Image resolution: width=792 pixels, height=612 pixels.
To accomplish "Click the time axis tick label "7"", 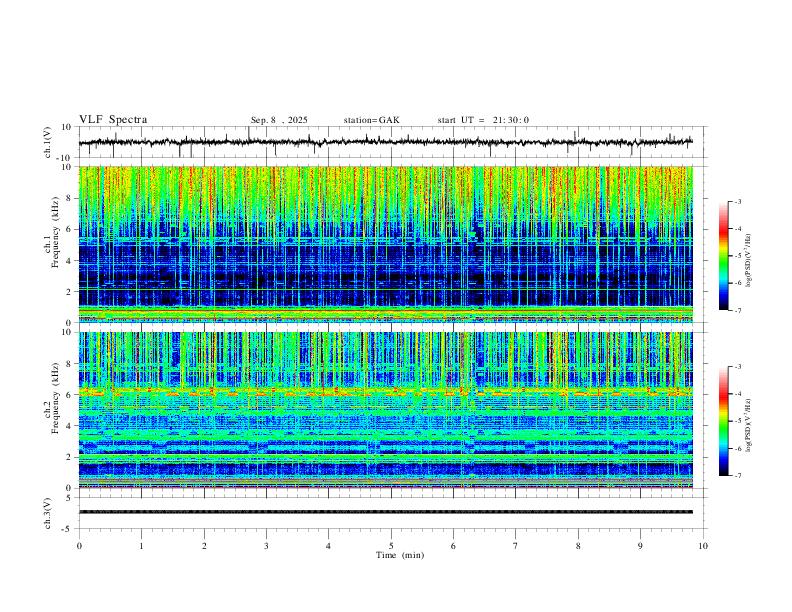I will (x=516, y=546).
